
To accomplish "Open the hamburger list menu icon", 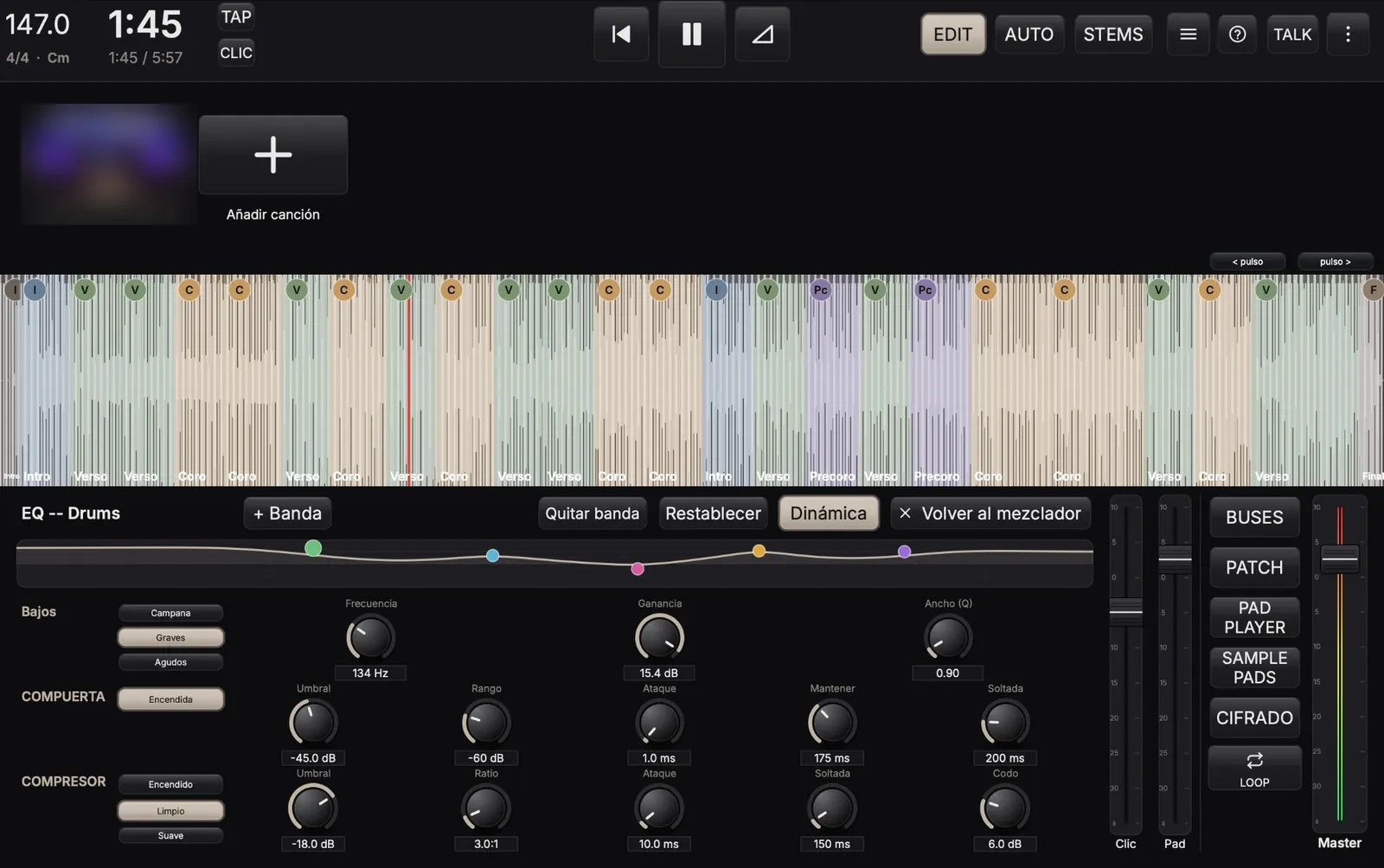I will coord(1189,35).
